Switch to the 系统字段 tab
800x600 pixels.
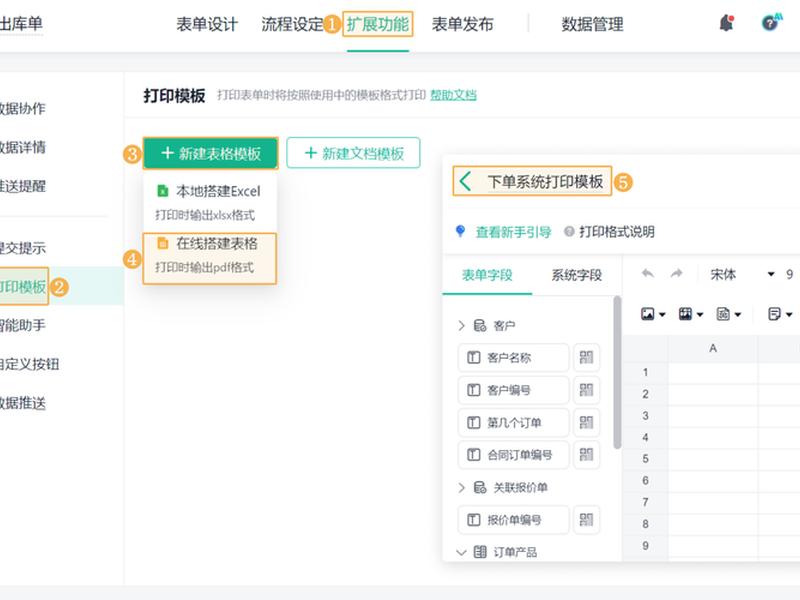[x=577, y=275]
